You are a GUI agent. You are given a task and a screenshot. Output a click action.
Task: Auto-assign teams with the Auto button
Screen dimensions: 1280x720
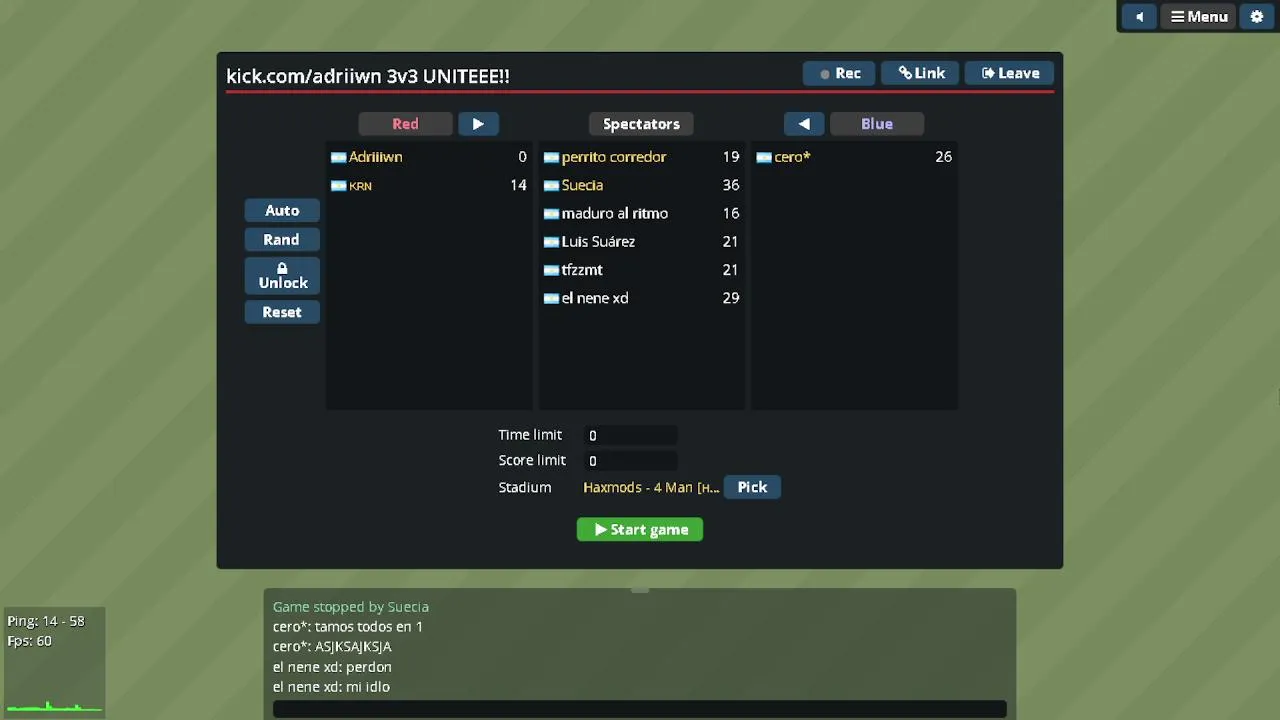click(x=282, y=210)
